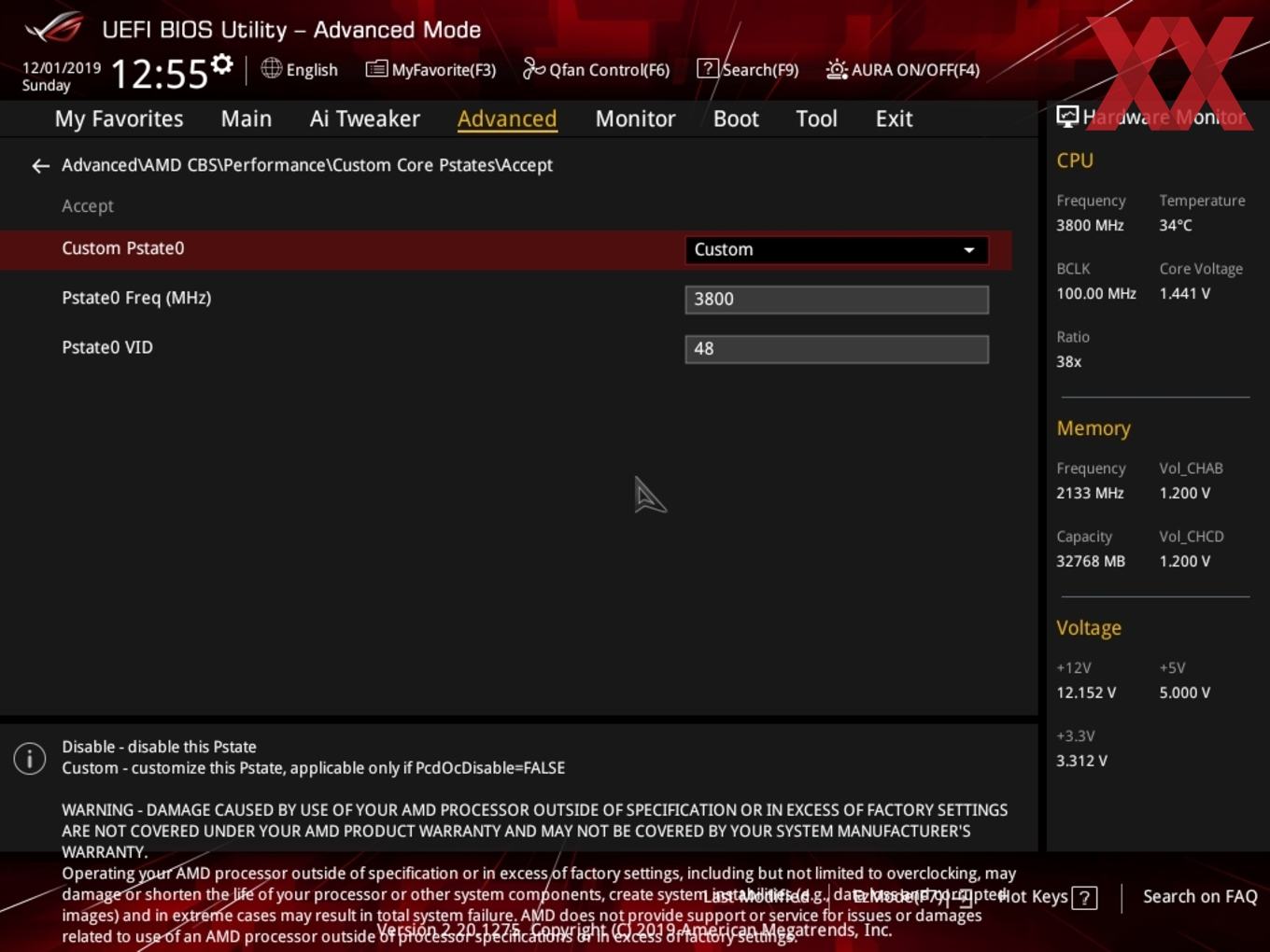Image resolution: width=1270 pixels, height=952 pixels.
Task: Click the Accept heading text
Action: point(88,206)
